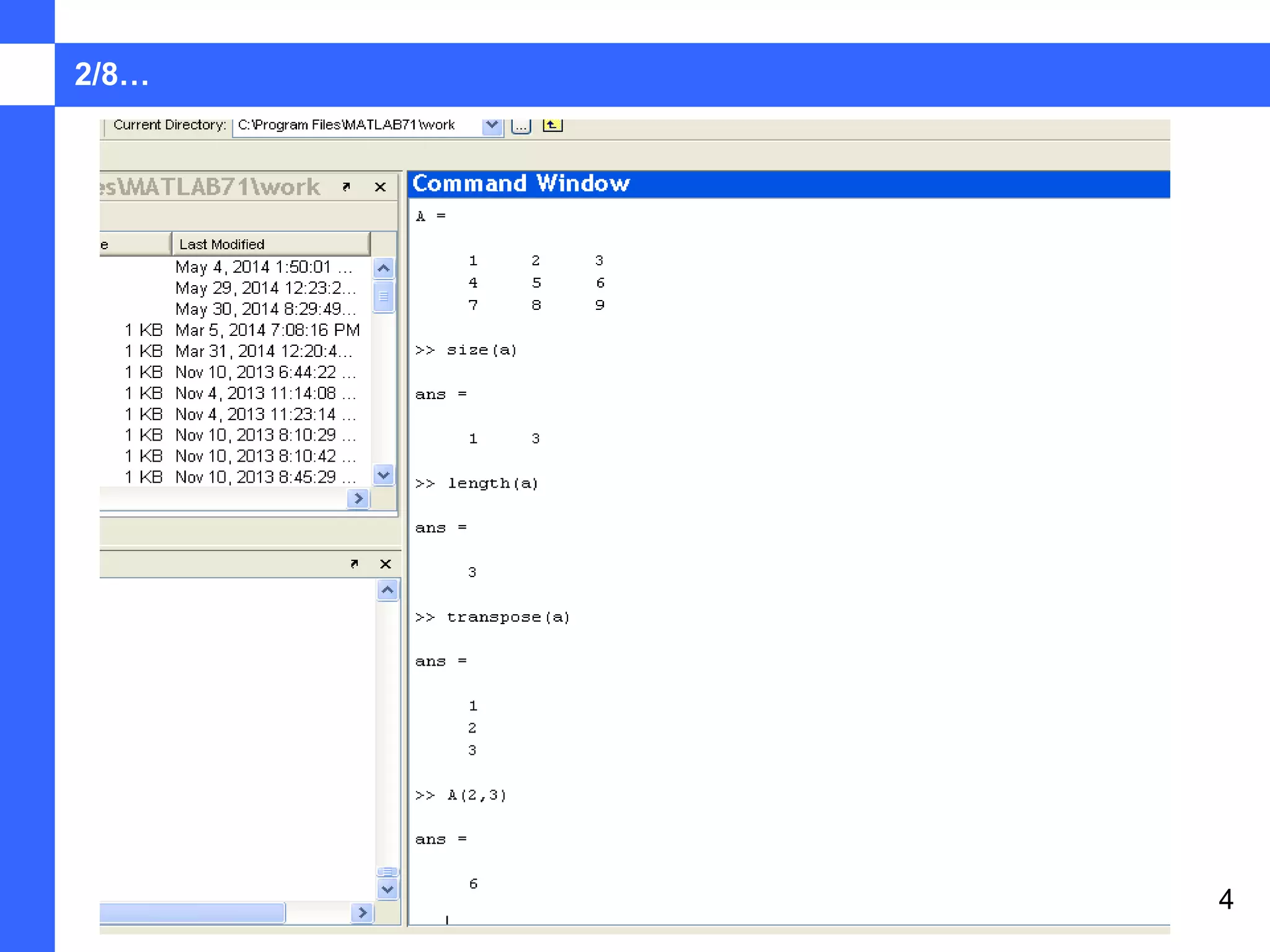Close the lower left panel
1270x952 pixels.
385,563
